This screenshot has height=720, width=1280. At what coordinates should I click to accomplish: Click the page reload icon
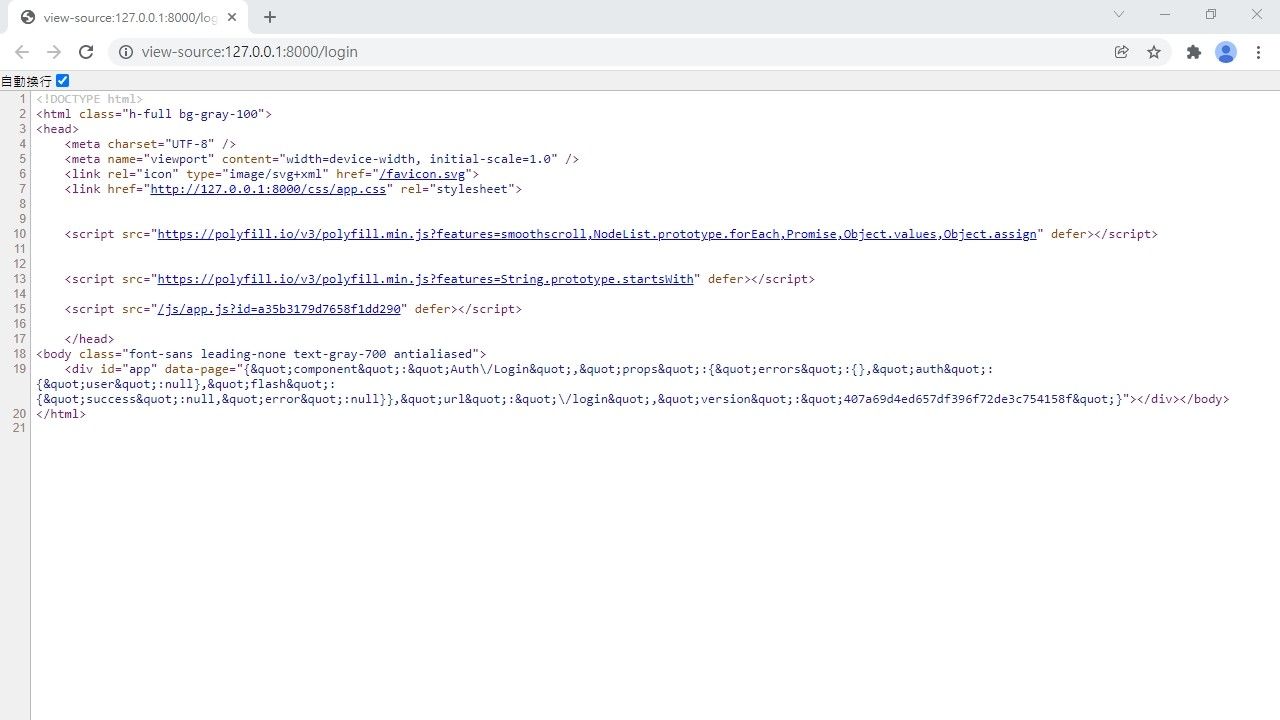86,52
